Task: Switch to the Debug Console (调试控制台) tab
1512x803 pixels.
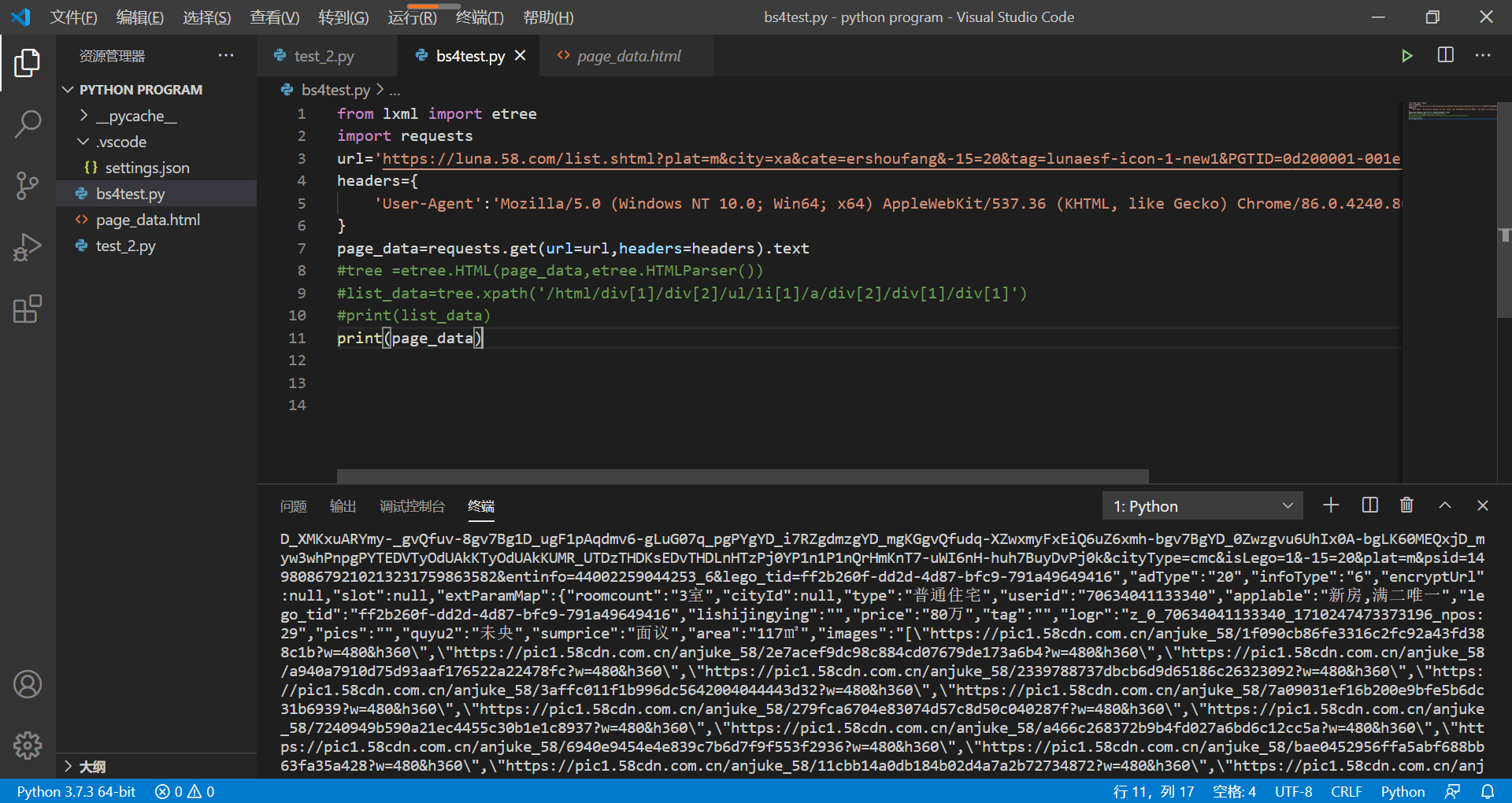Action: tap(412, 506)
